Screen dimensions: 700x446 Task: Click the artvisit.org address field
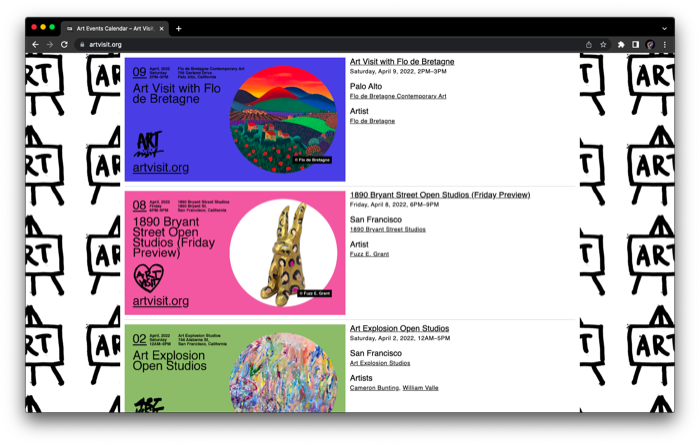pos(330,45)
